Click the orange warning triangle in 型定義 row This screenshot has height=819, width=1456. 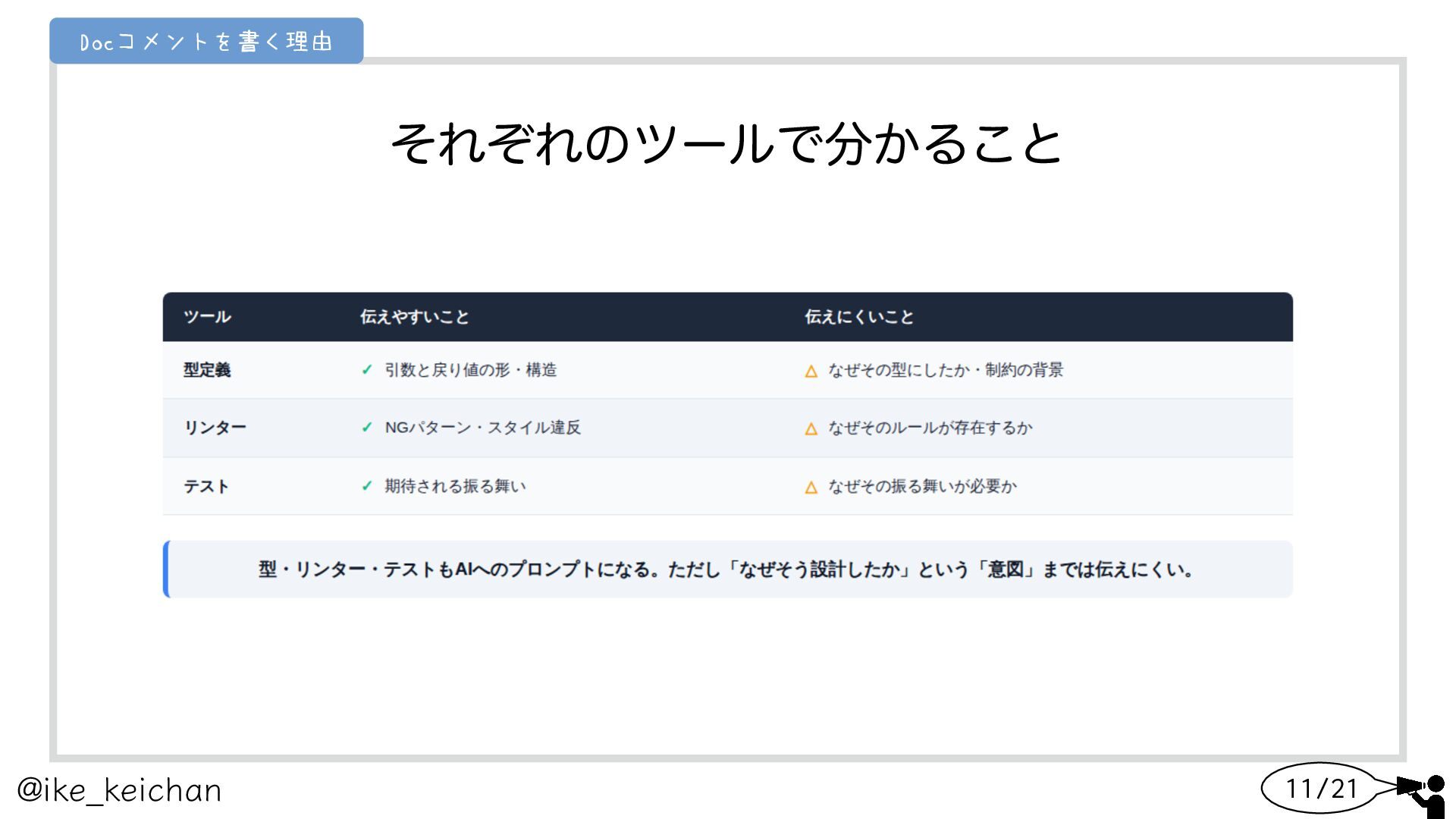[811, 371]
